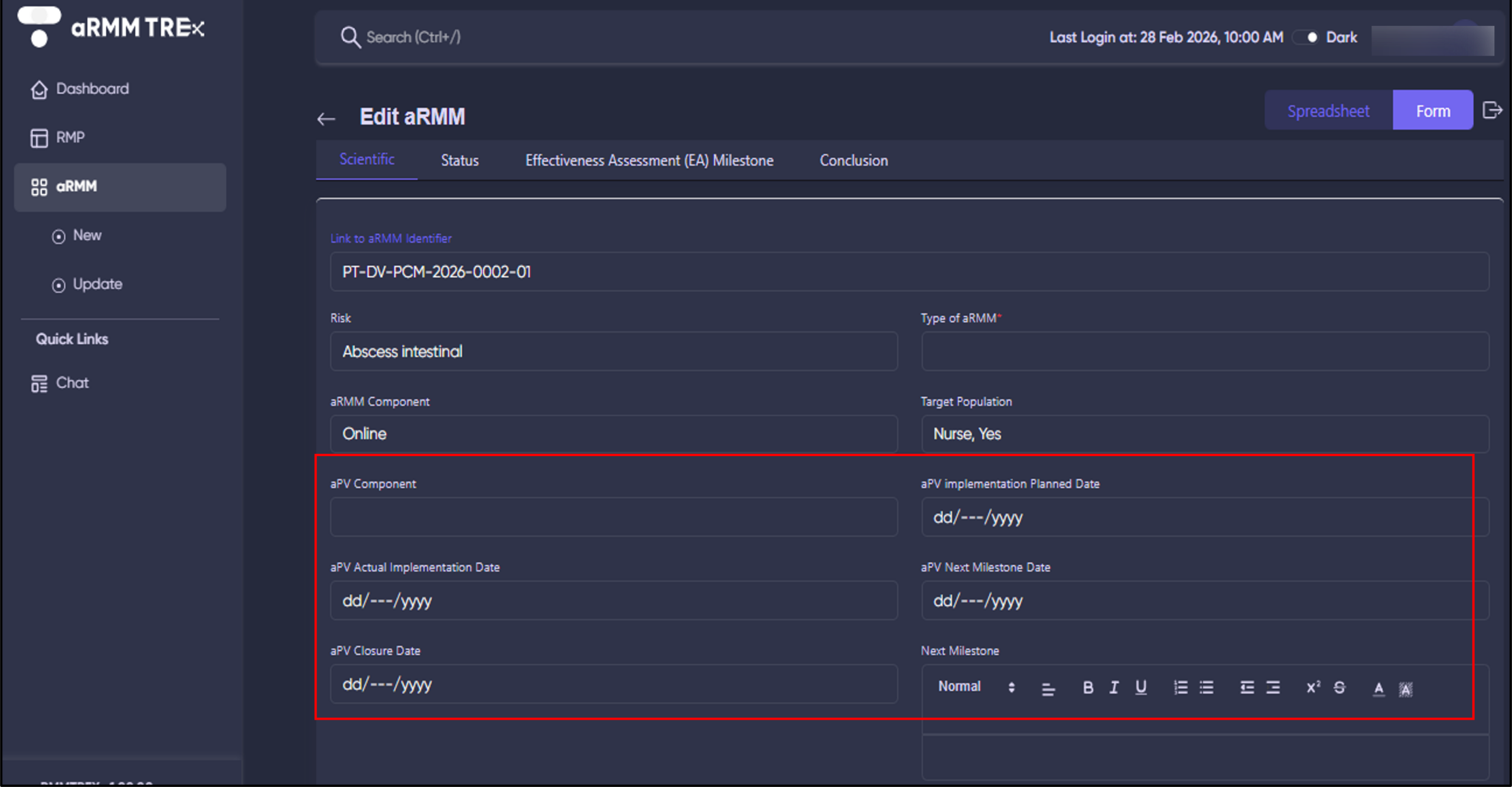Increase indent in editor toolbar
1512x787 pixels.
click(1273, 687)
